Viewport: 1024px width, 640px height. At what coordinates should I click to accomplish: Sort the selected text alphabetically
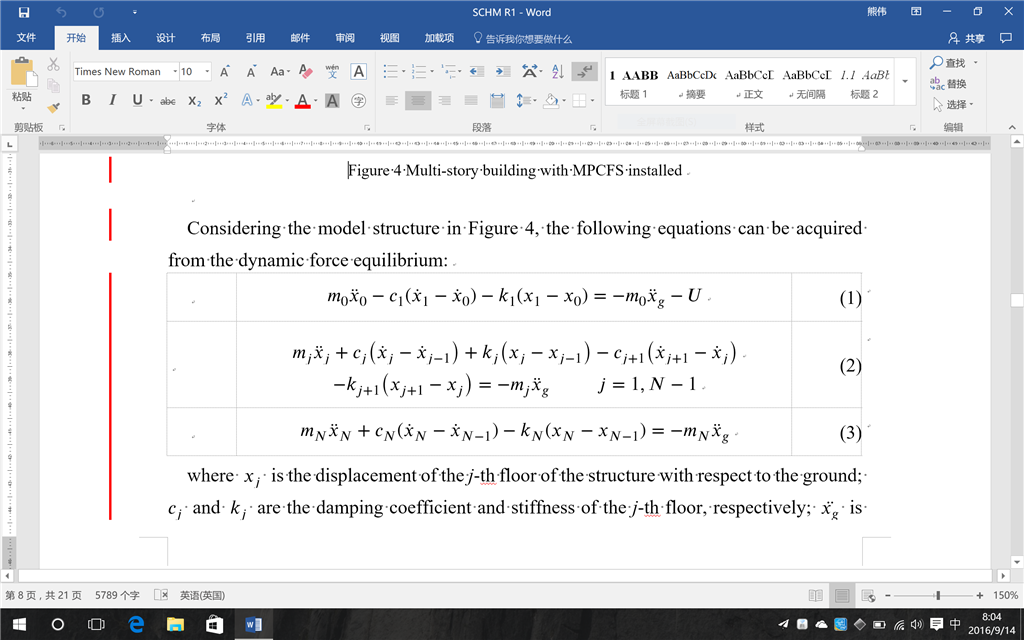558,71
